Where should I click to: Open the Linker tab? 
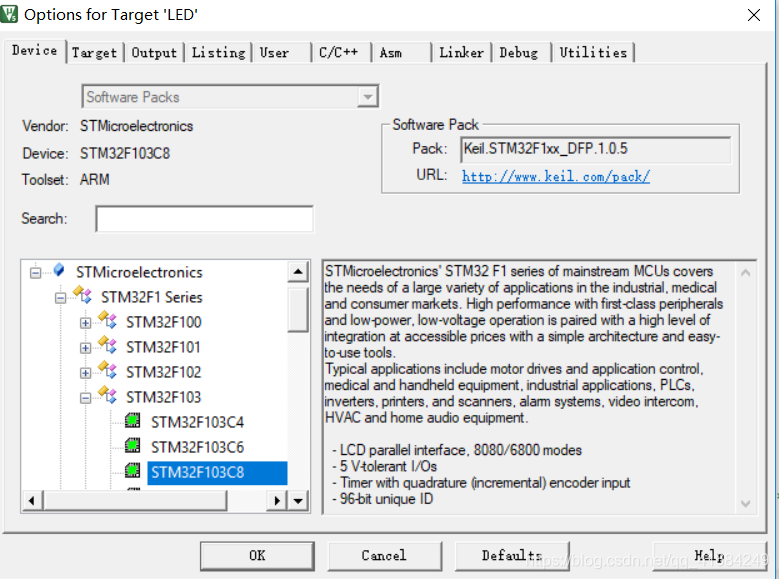pos(462,53)
